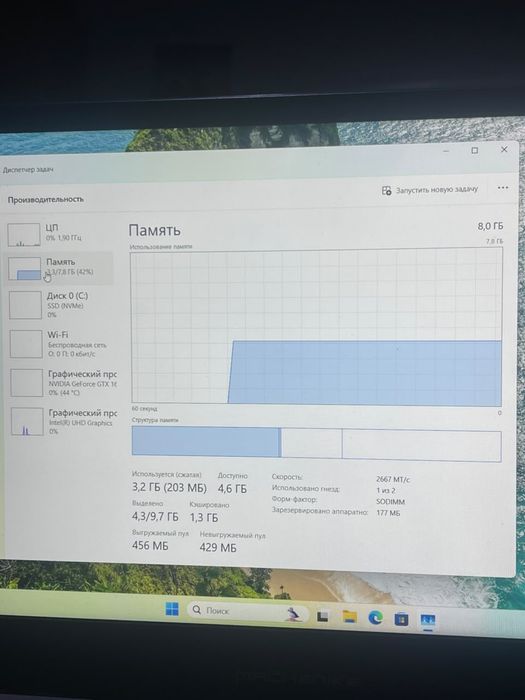Image resolution: width=525 pixels, height=700 pixels.
Task: Open Microsoft Edge from the taskbar
Action: [375, 617]
